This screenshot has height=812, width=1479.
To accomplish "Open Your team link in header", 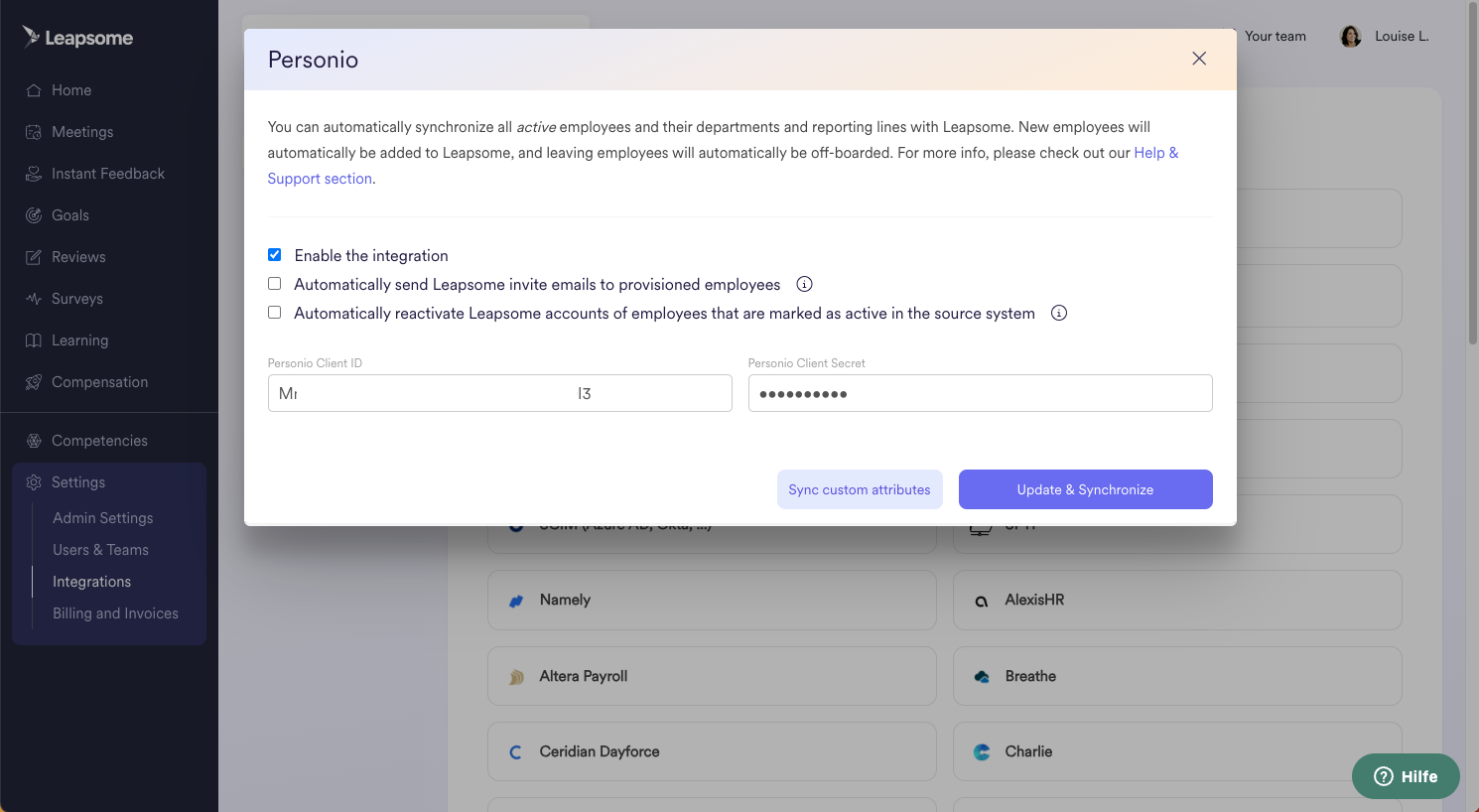I will [x=1276, y=36].
